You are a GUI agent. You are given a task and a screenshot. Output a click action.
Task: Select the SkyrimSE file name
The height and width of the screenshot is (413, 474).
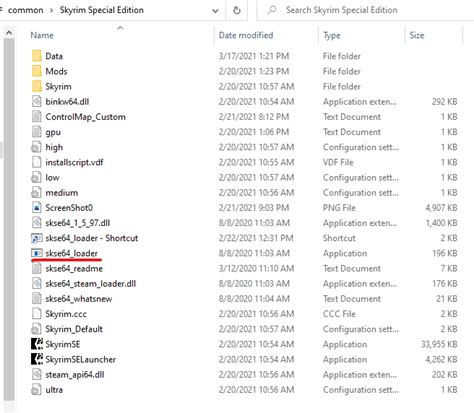click(63, 344)
